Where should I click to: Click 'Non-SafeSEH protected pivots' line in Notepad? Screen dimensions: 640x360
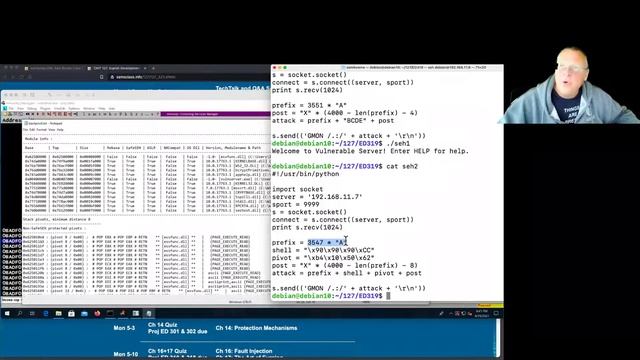[54, 229]
